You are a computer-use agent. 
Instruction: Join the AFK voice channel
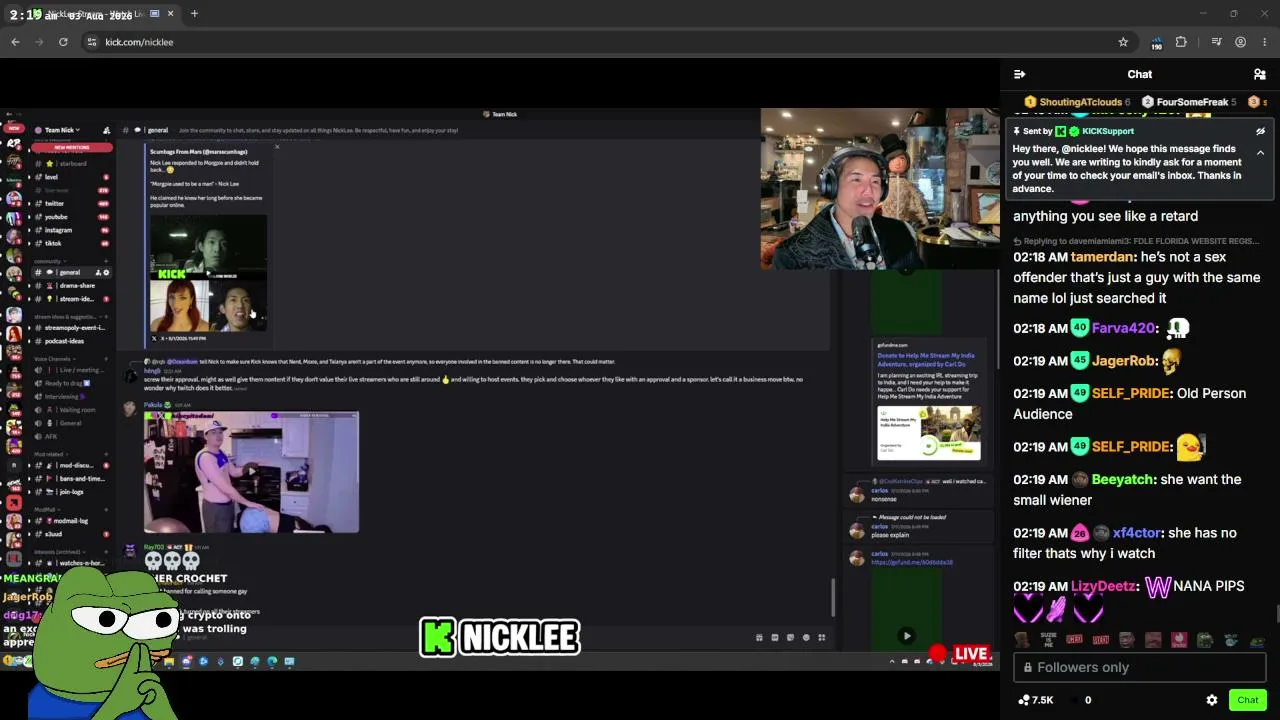72,436
